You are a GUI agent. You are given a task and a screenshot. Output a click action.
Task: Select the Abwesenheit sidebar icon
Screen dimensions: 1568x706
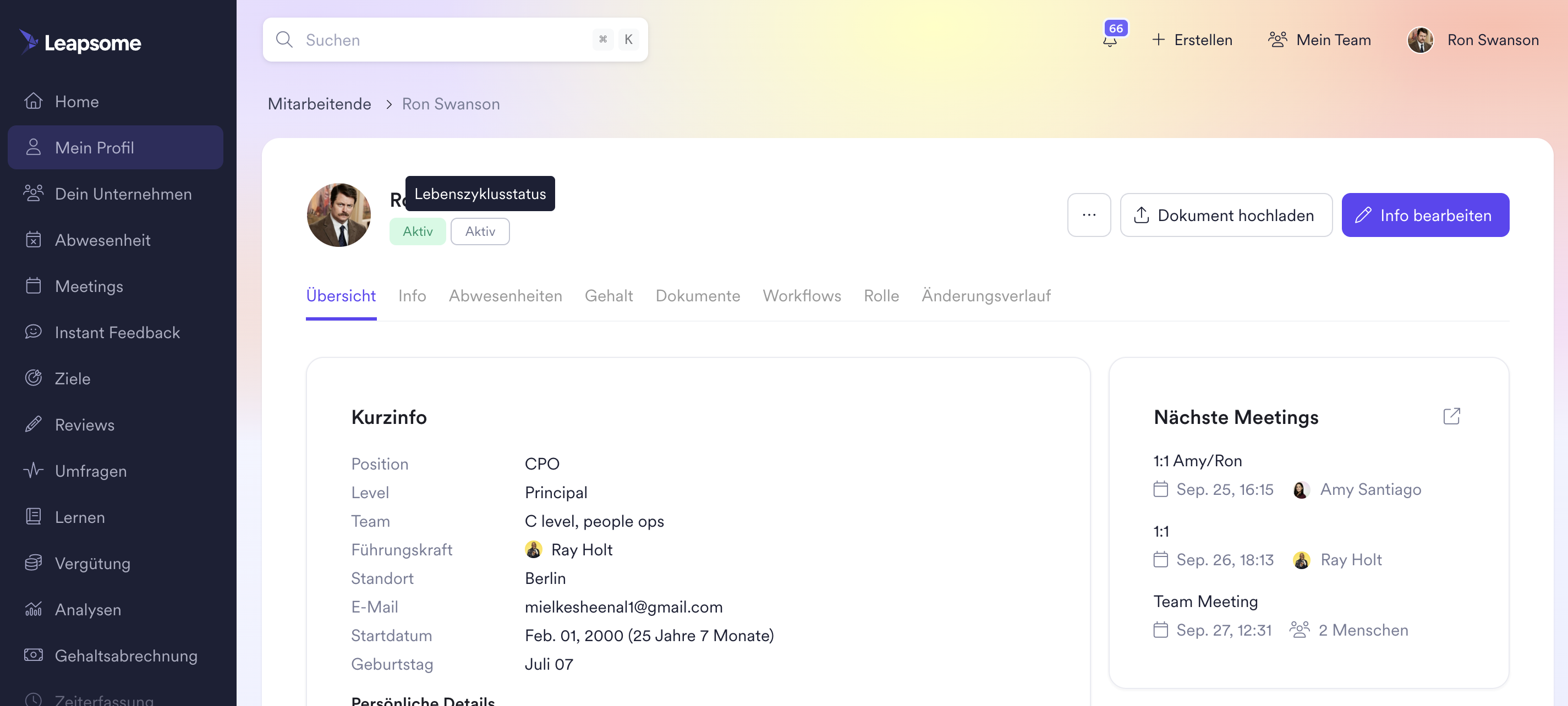(x=34, y=240)
